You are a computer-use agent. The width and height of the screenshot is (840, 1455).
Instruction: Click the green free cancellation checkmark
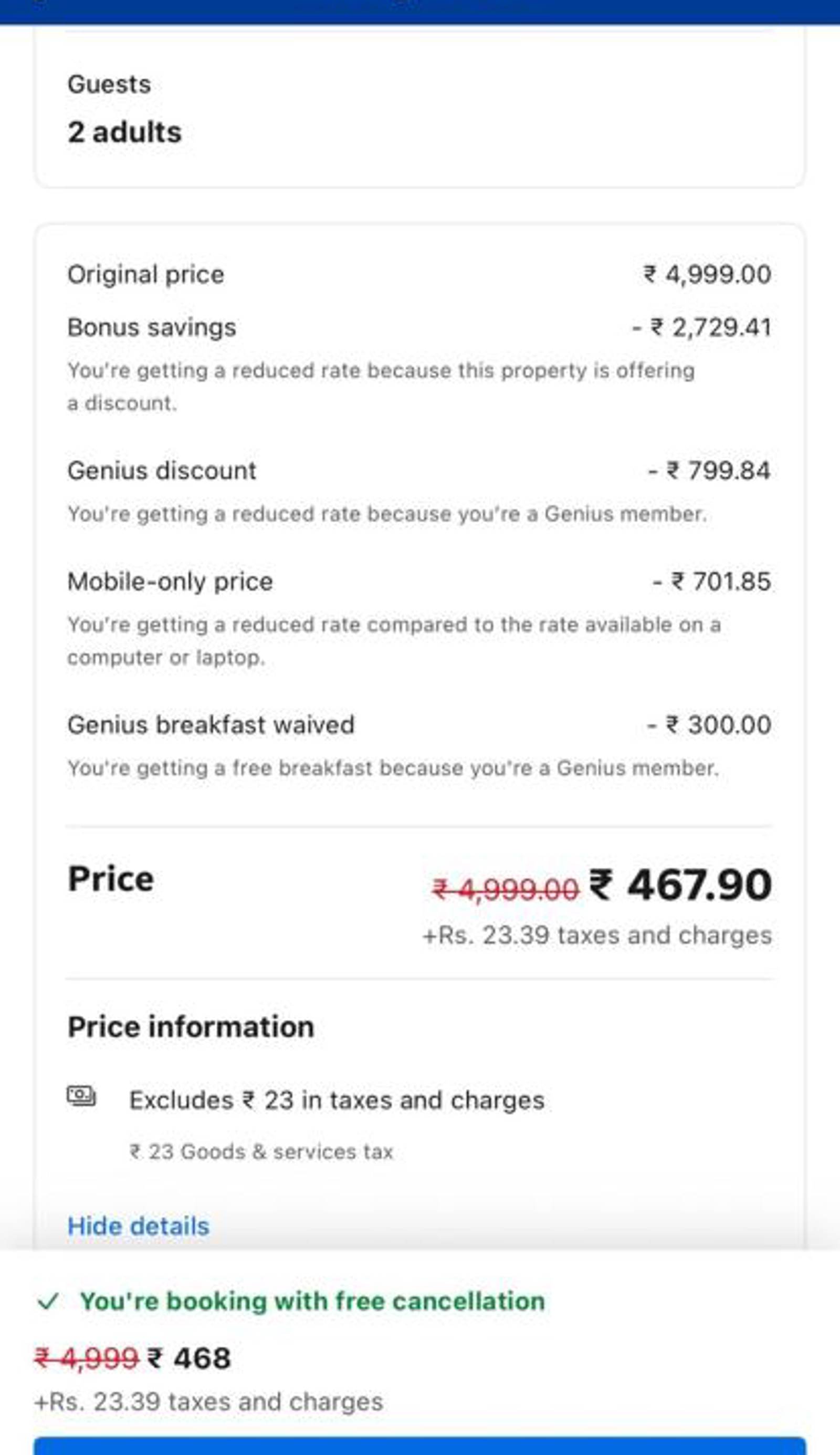(x=47, y=1301)
